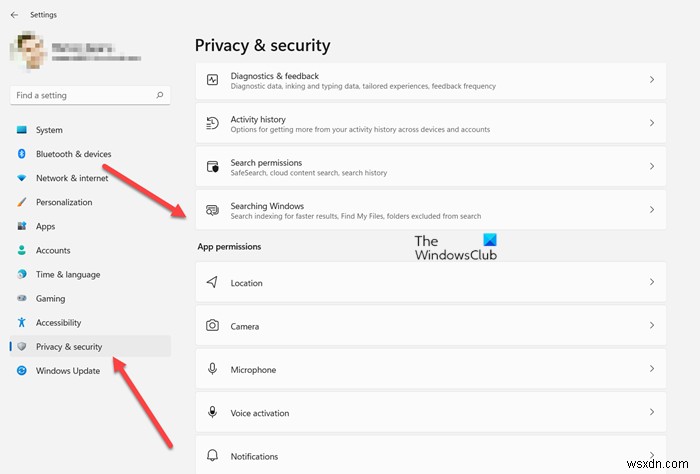Click the Microphone permission icon
This screenshot has width=700, height=474.
click(212, 369)
